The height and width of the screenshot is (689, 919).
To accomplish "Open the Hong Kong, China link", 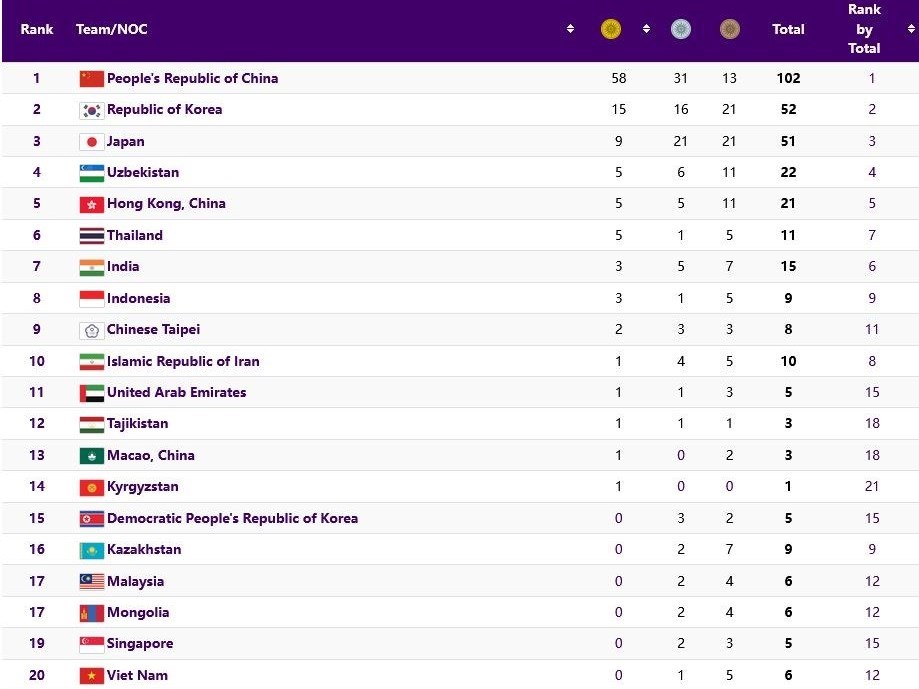I will [166, 204].
